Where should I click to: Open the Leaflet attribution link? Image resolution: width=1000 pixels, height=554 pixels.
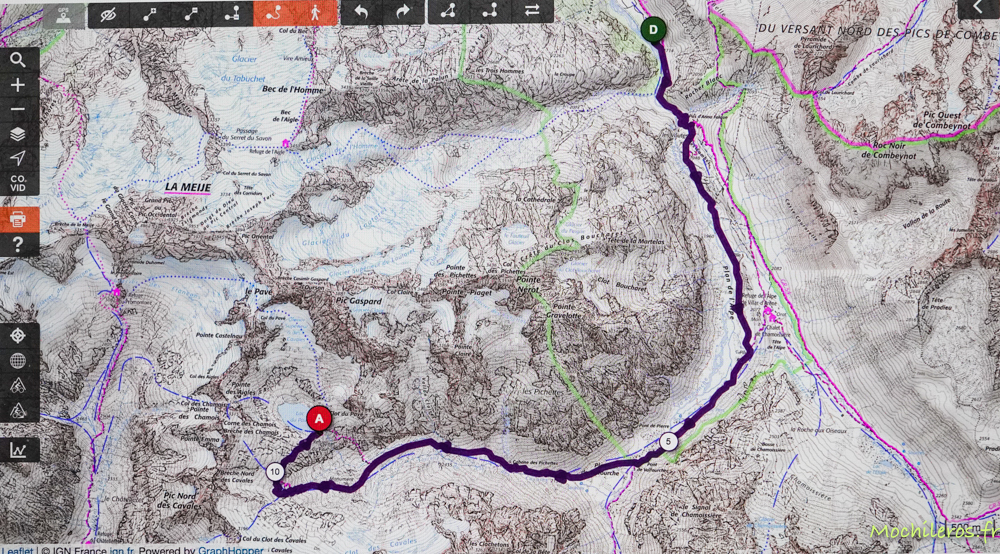[x=17, y=550]
